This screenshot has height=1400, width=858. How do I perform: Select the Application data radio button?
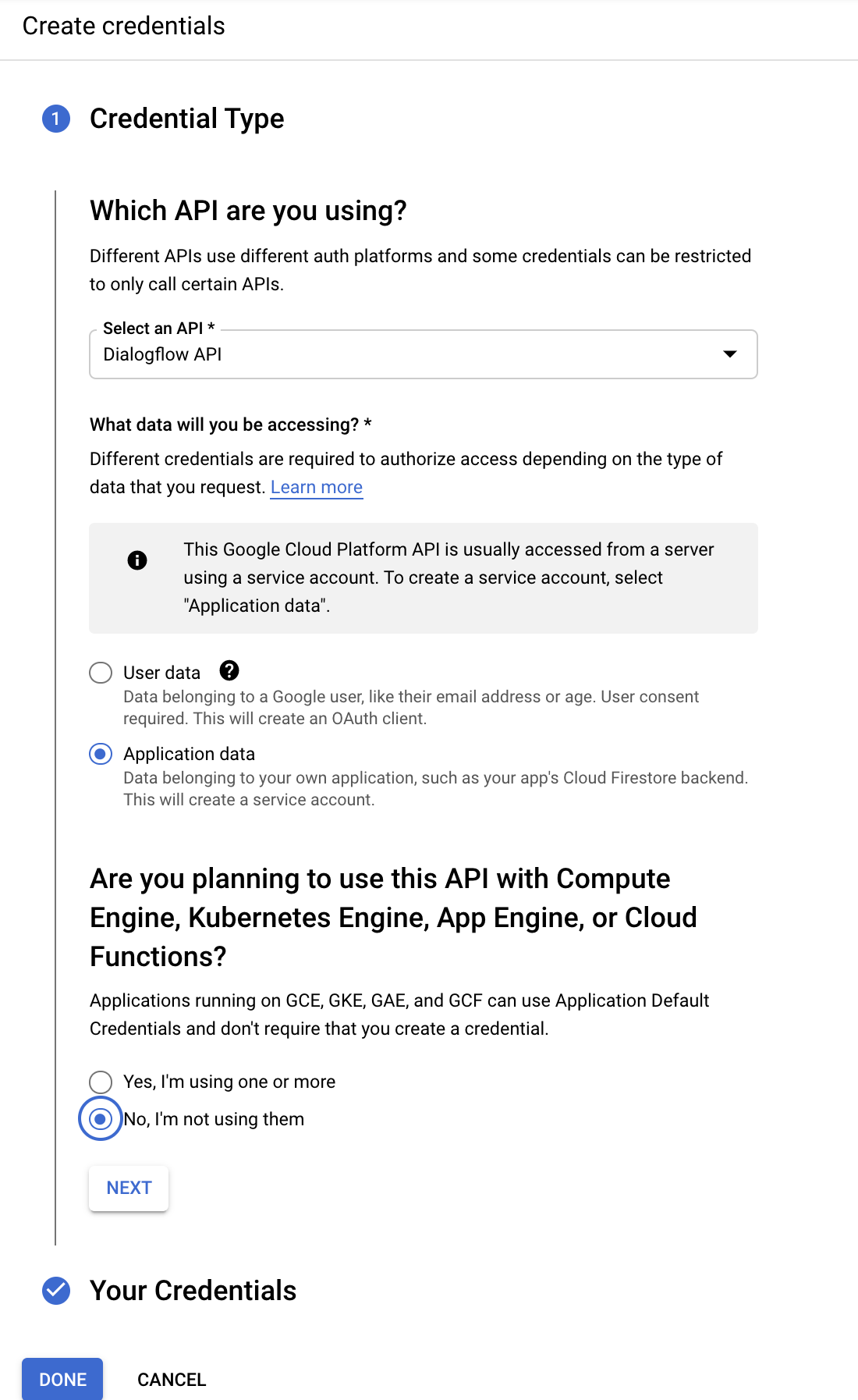100,754
